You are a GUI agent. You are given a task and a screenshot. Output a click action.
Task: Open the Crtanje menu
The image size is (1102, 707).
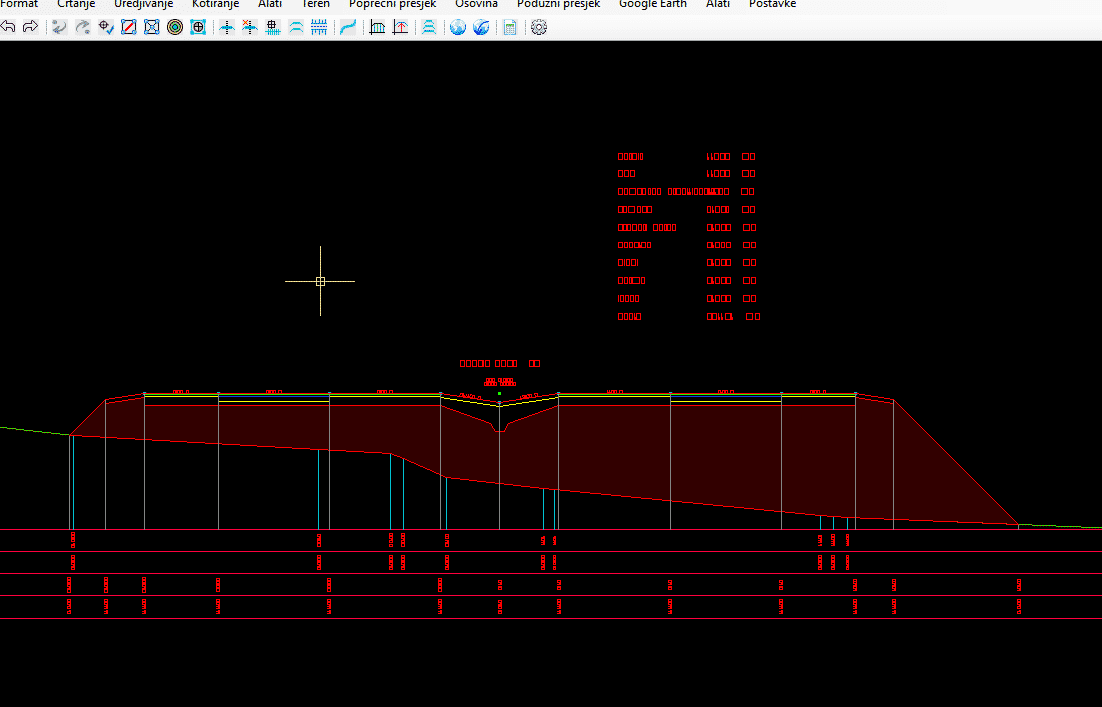click(76, 4)
